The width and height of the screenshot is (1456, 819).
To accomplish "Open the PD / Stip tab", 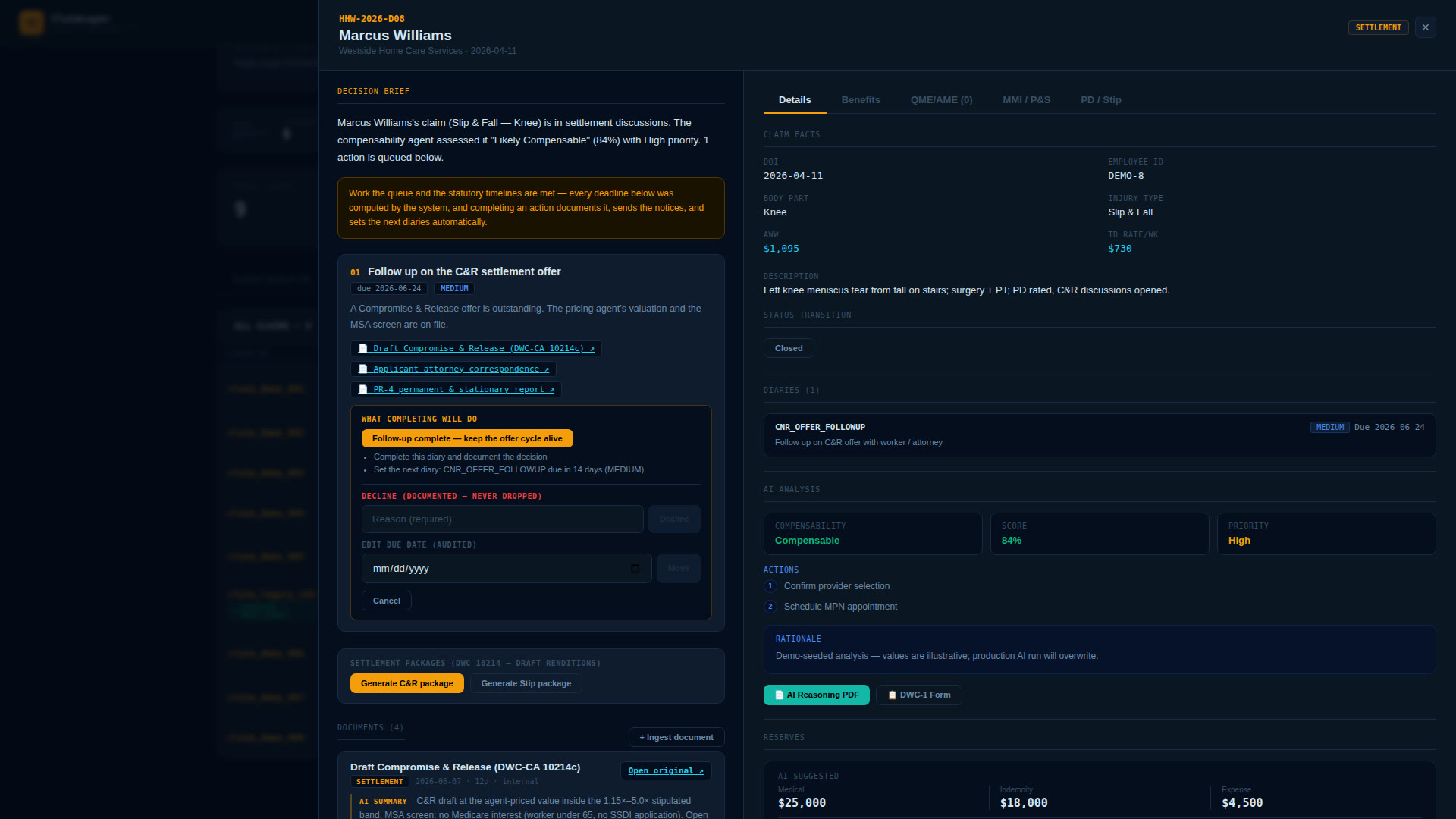I will [1100, 100].
